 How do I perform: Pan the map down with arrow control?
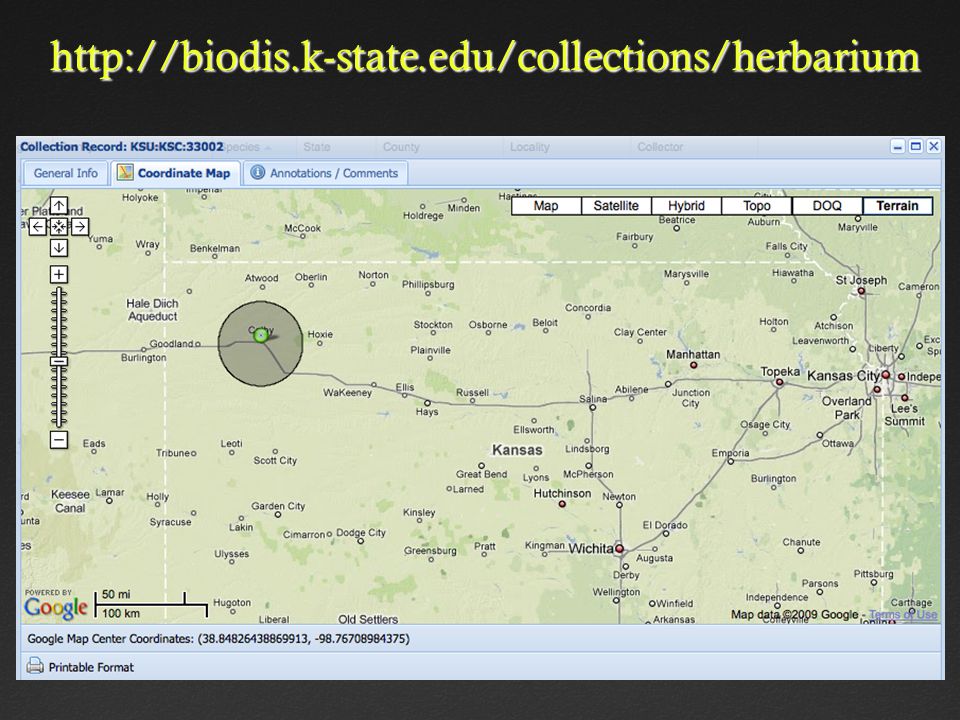[x=59, y=248]
